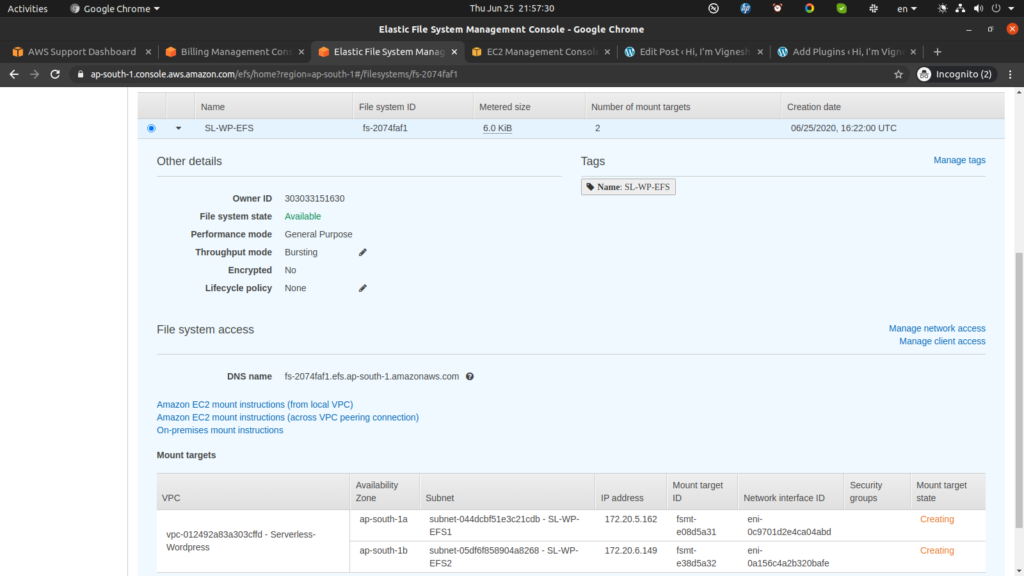Open a new browser tab
Screen dimensions: 1024x576
point(937,52)
